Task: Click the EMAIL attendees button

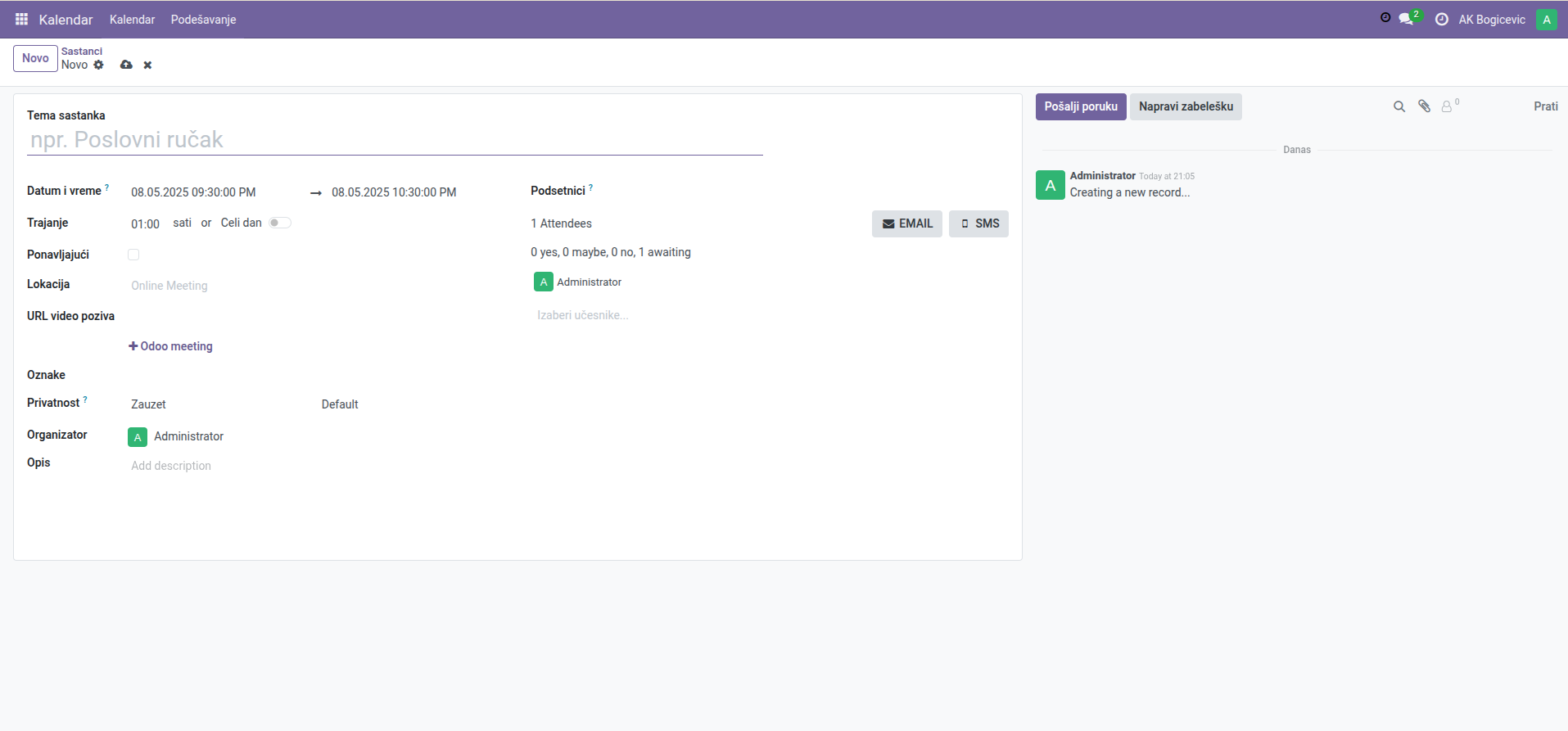Action: pos(906,223)
